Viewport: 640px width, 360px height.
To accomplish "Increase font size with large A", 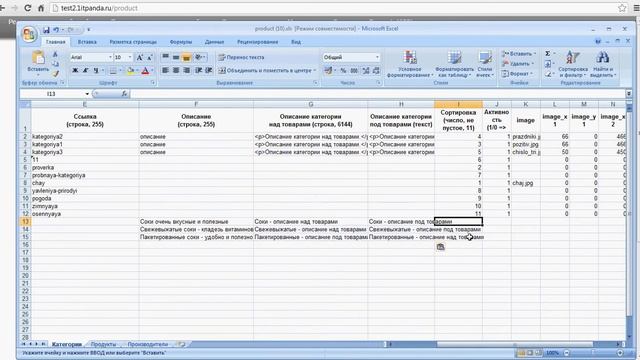I will pos(140,58).
